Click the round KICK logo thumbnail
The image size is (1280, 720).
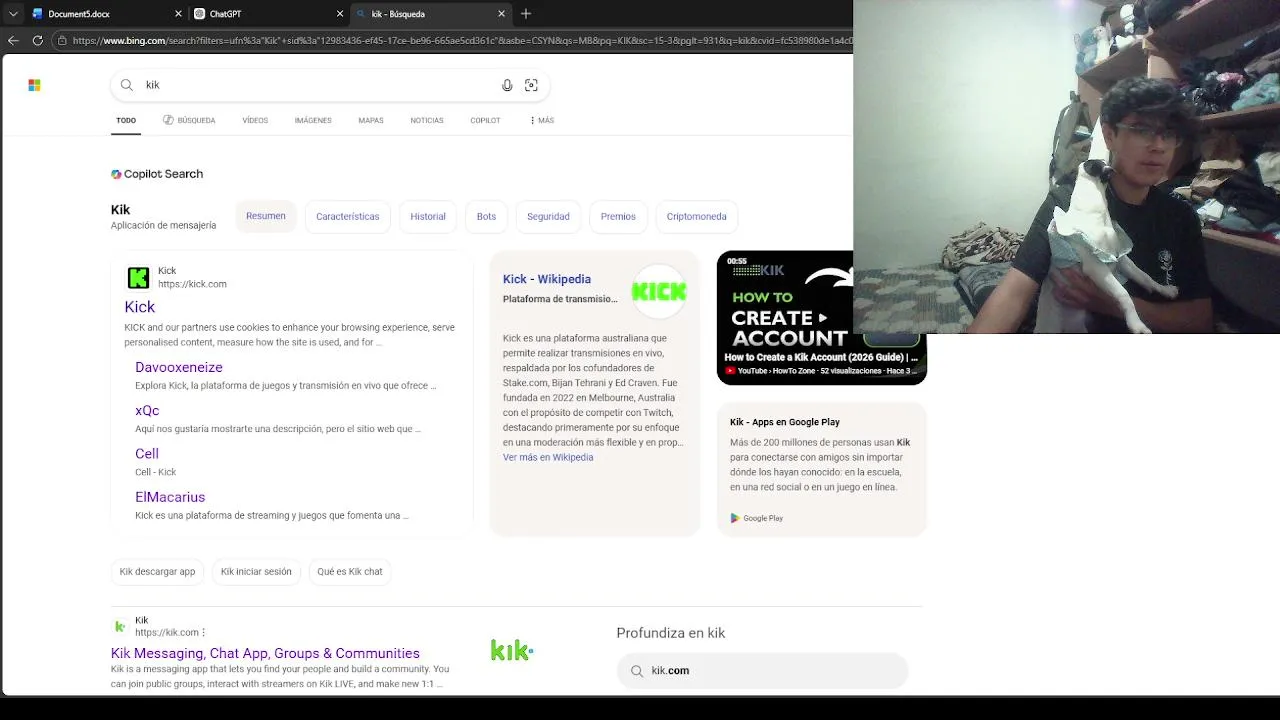pos(659,291)
